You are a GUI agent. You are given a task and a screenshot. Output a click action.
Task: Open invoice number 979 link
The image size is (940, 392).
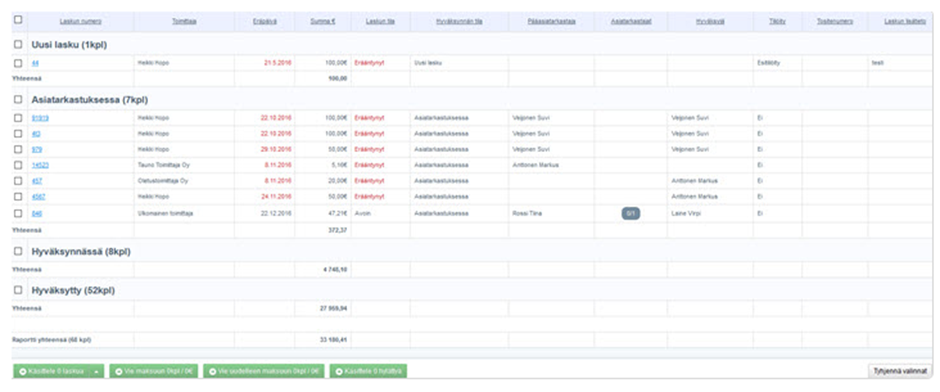click(x=37, y=149)
